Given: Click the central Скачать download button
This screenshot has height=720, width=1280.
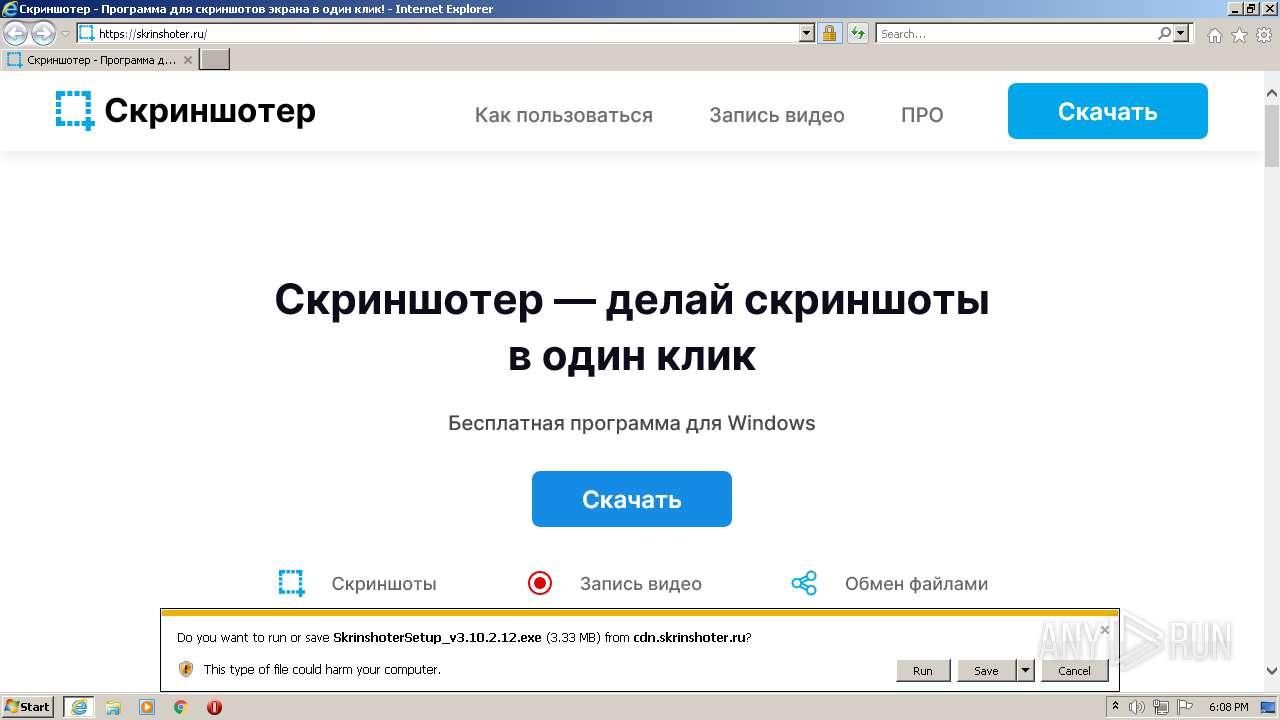Looking at the screenshot, I should (x=632, y=499).
